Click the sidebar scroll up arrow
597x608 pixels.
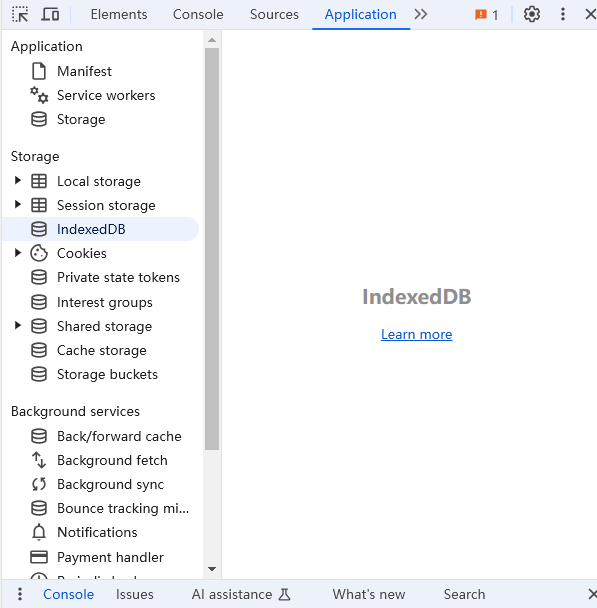pos(212,40)
